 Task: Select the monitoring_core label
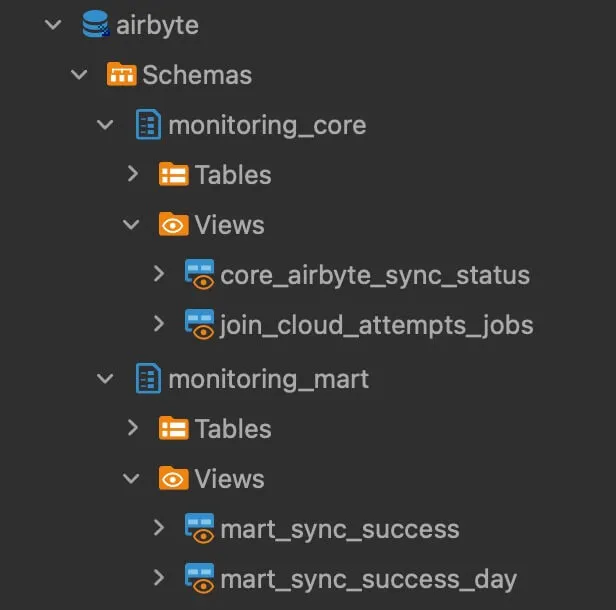click(x=268, y=126)
